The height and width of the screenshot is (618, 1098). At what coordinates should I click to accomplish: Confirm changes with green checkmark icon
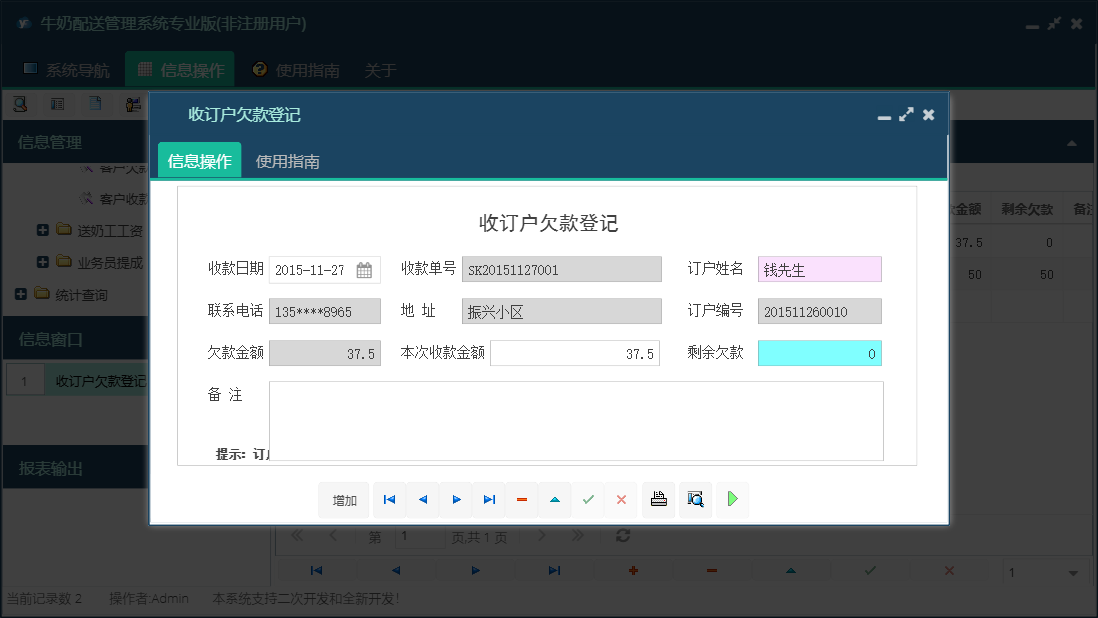coord(588,499)
